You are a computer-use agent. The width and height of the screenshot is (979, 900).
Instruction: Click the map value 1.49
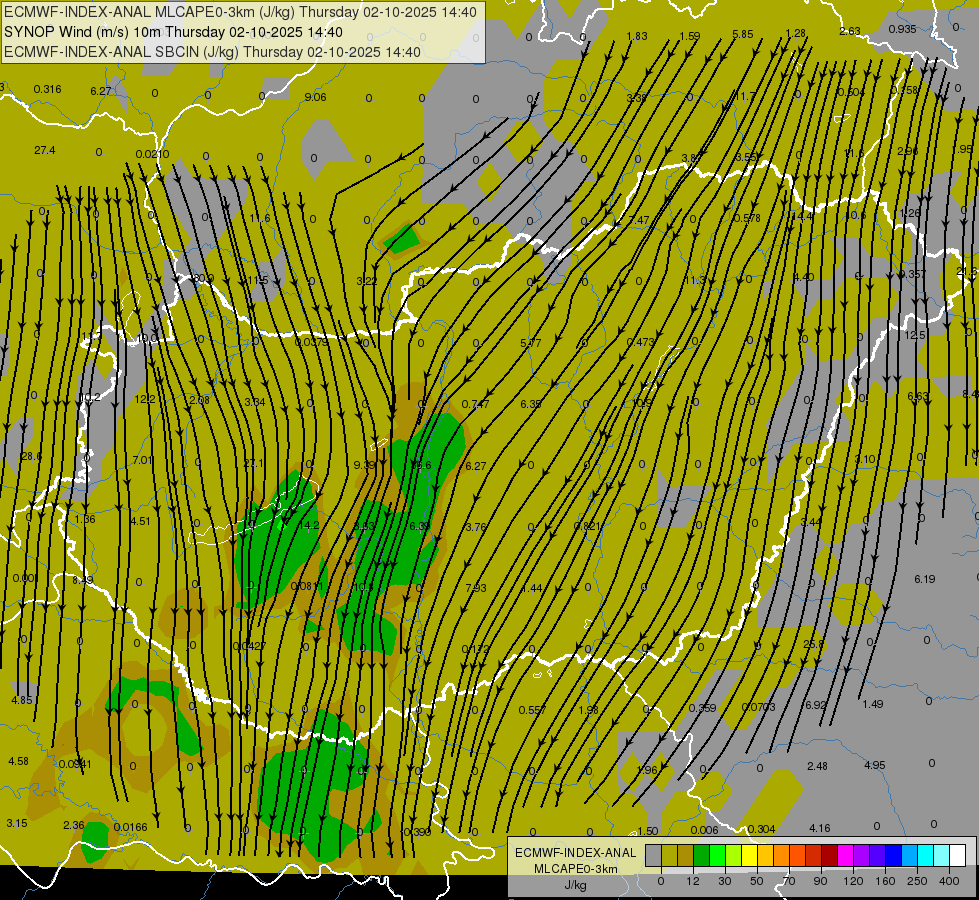click(x=872, y=704)
